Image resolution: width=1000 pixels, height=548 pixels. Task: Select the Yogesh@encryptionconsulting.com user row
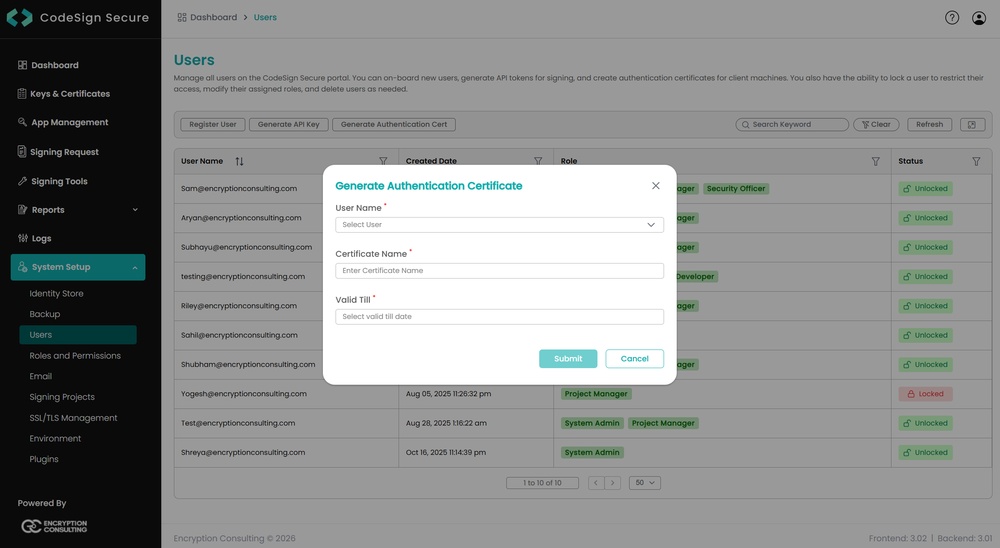pyautogui.click(x=584, y=394)
